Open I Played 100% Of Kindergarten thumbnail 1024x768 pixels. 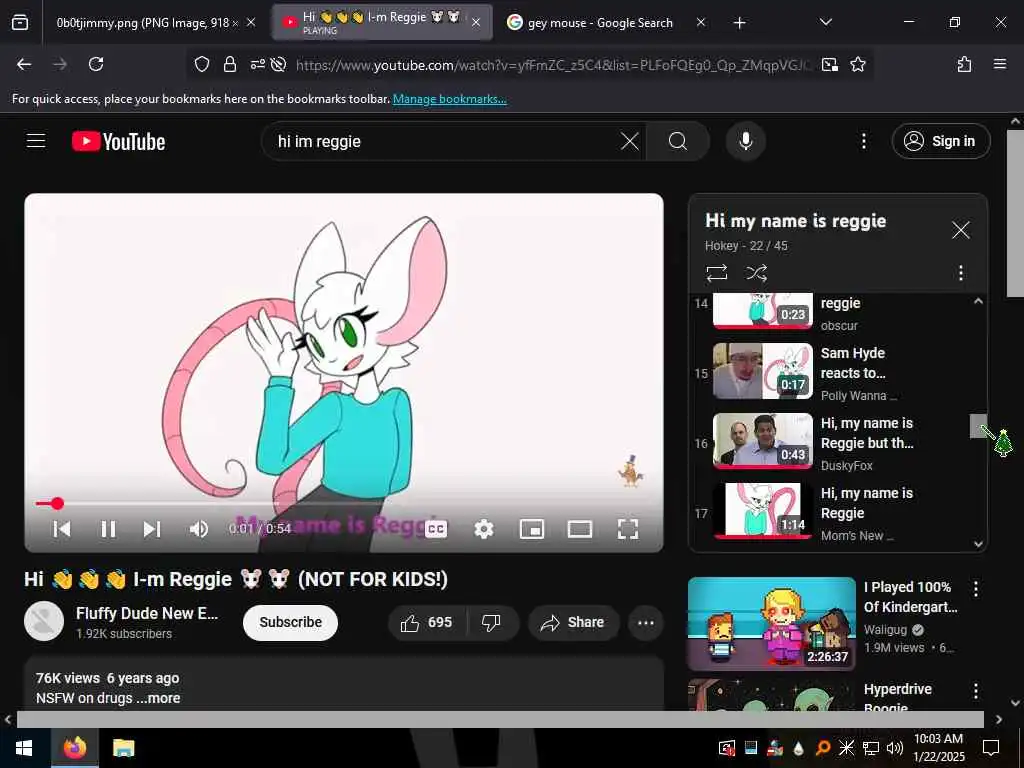click(x=771, y=623)
